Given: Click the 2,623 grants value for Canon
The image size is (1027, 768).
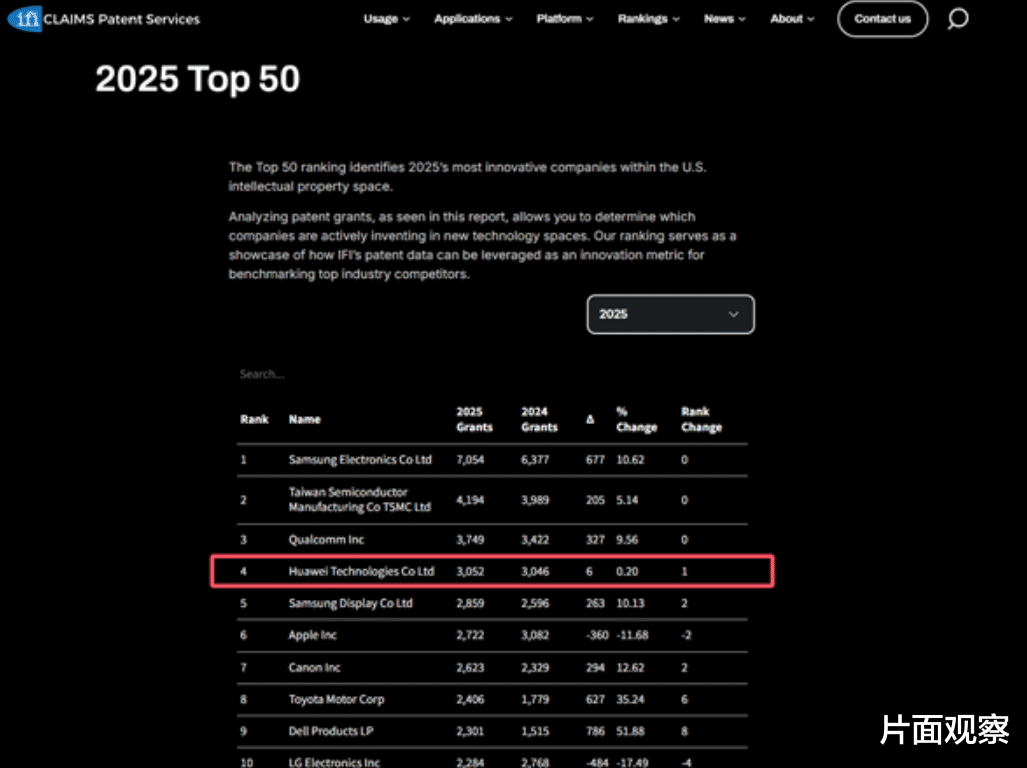Looking at the screenshot, I should 470,667.
